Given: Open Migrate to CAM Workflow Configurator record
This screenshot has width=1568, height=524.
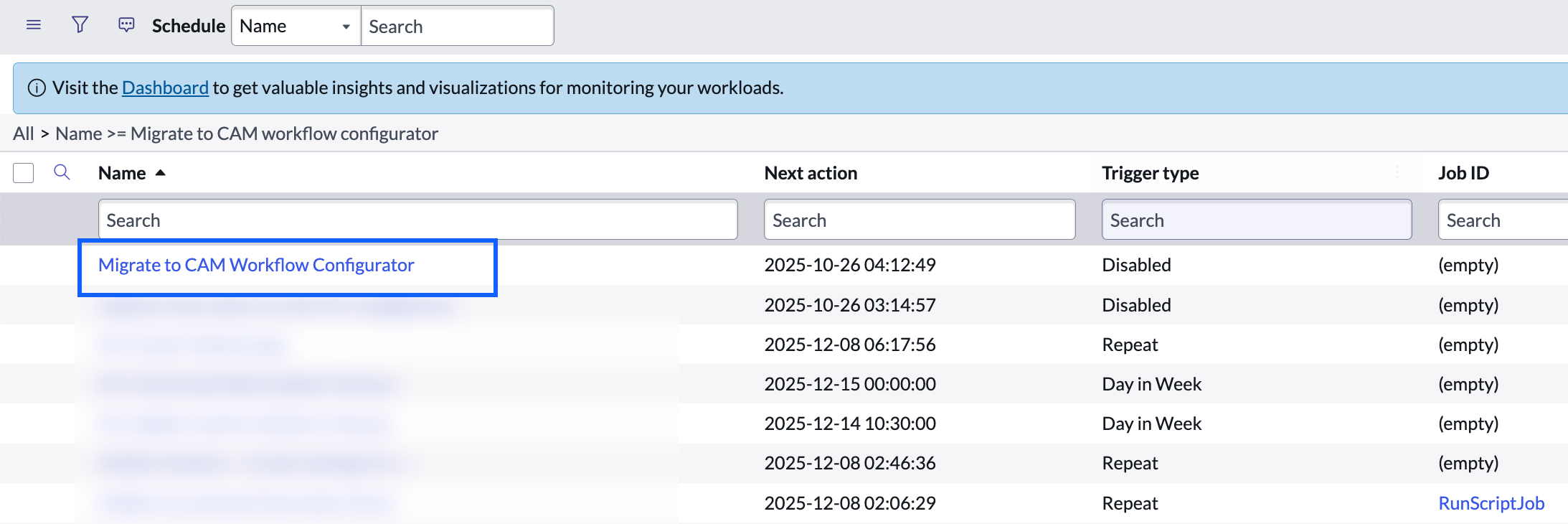Looking at the screenshot, I should pos(256,265).
